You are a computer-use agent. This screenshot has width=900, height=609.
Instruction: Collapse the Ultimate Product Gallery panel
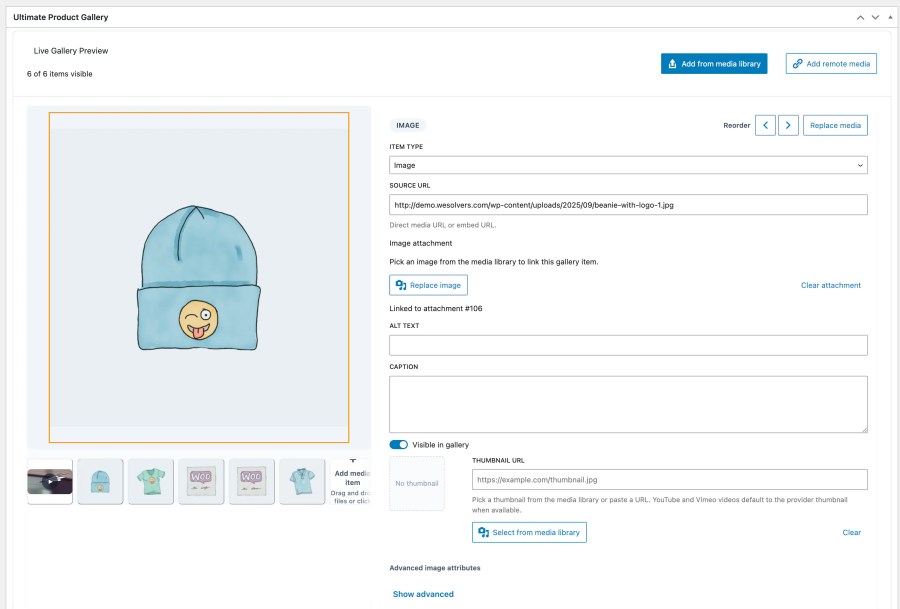(x=890, y=17)
